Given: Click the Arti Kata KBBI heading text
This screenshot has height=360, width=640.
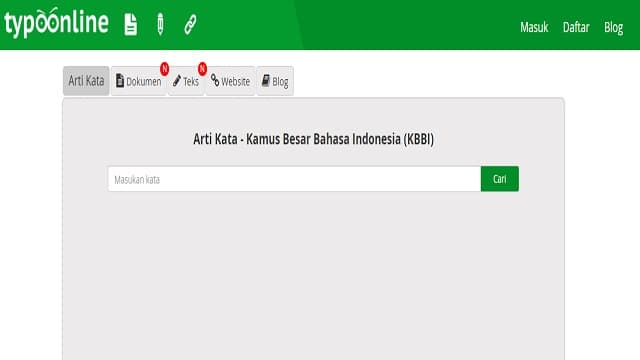Looking at the screenshot, I should click(x=313, y=139).
